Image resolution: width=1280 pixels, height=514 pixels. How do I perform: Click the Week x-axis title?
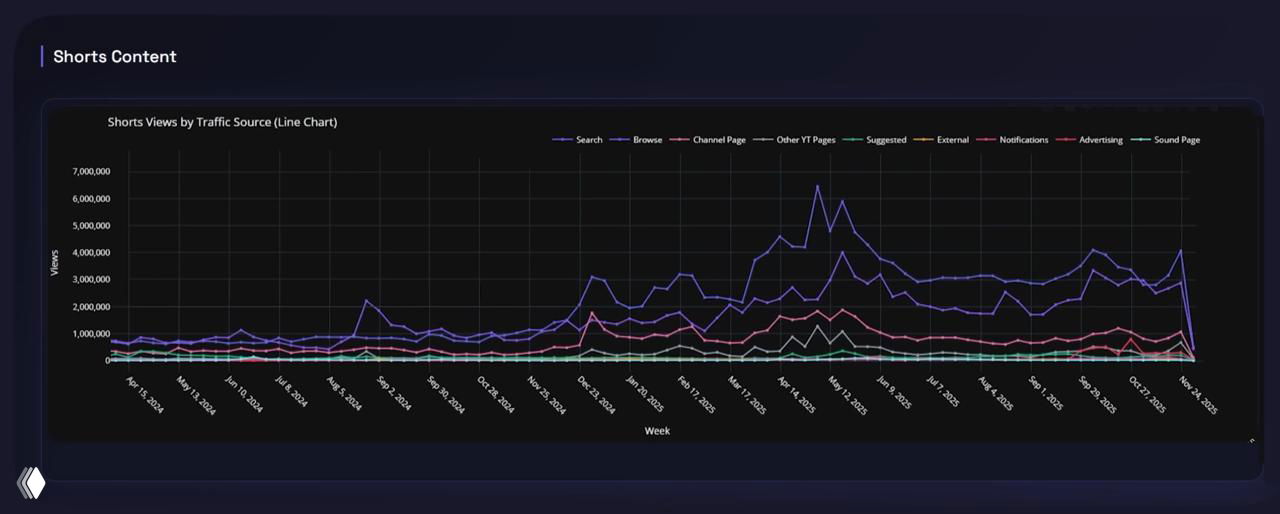(x=657, y=431)
